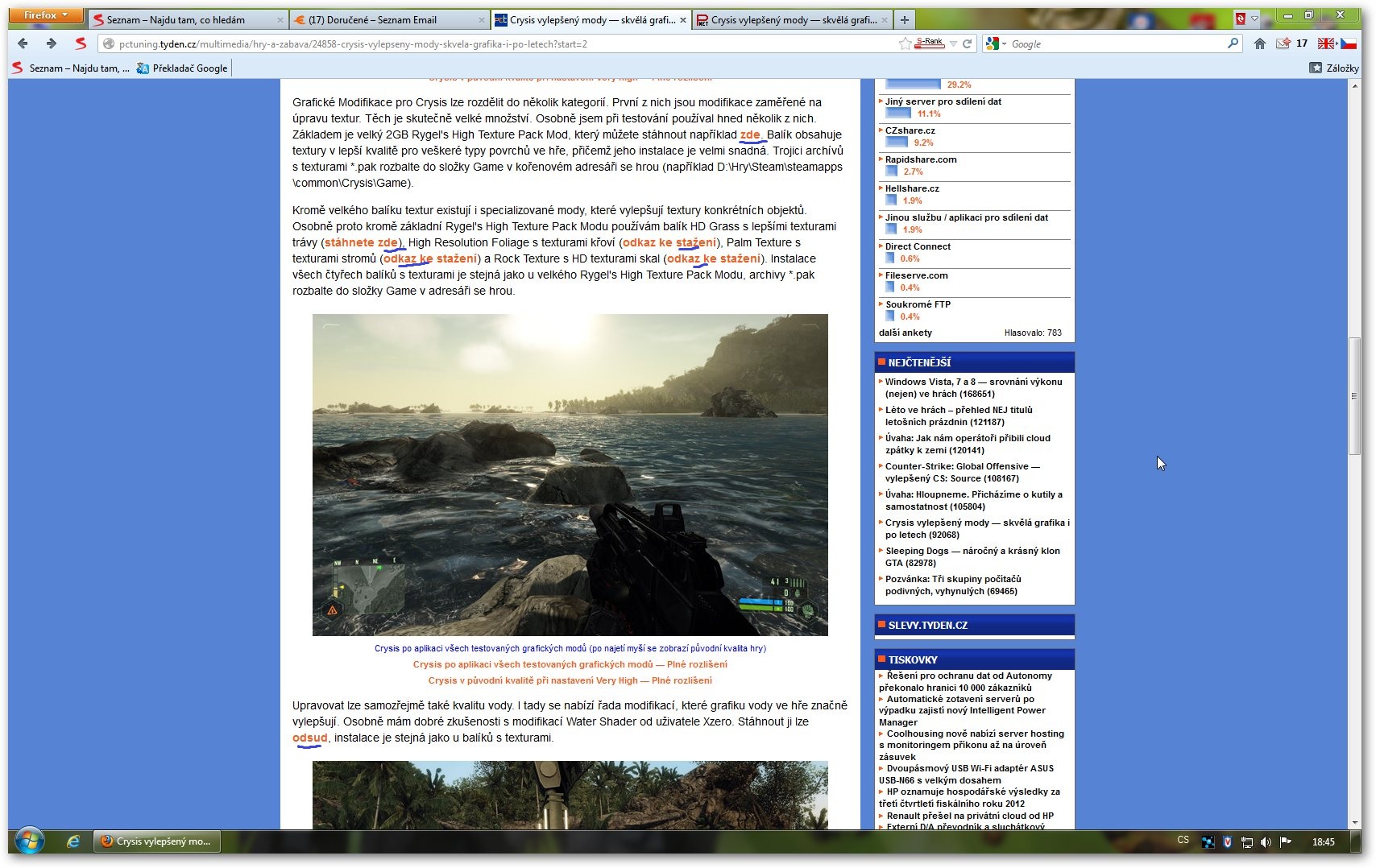Open the Záložky bookmarks button

1334,68
